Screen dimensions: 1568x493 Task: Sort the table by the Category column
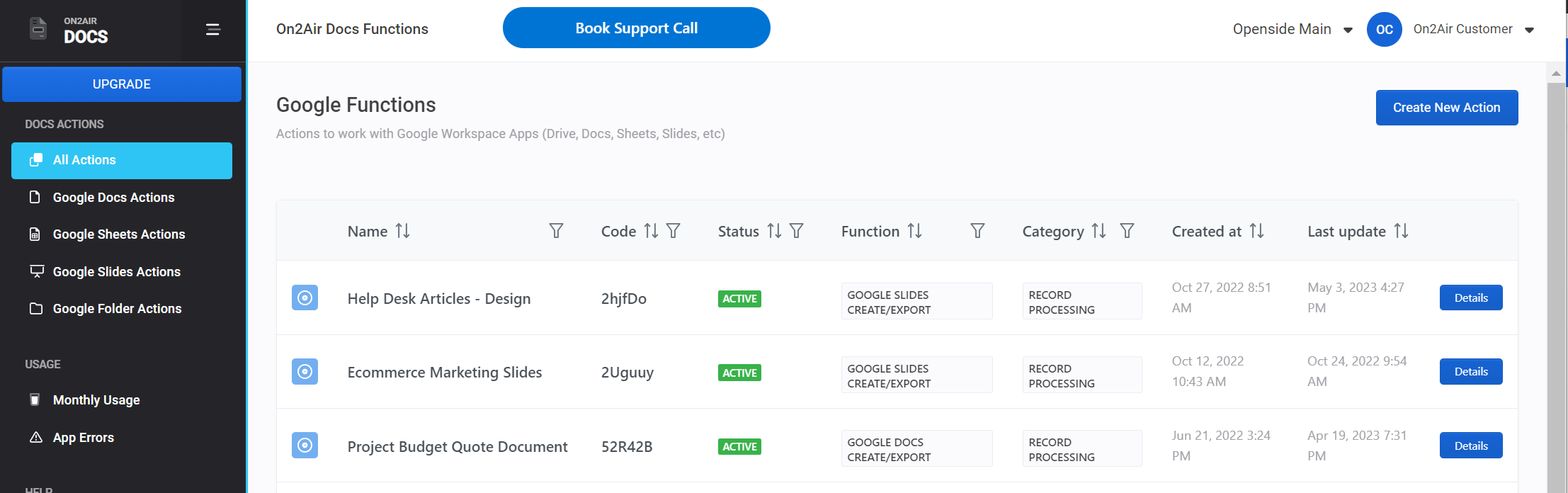pyautogui.click(x=1098, y=231)
